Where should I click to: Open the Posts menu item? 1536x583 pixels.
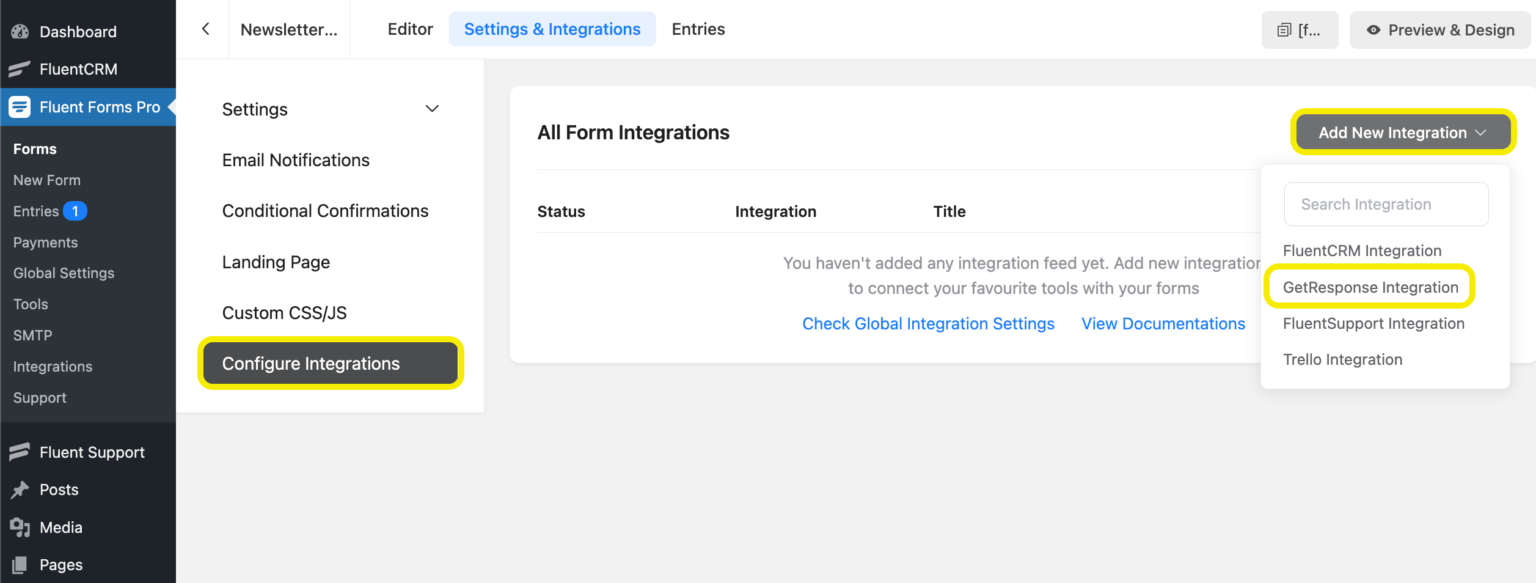coord(59,490)
